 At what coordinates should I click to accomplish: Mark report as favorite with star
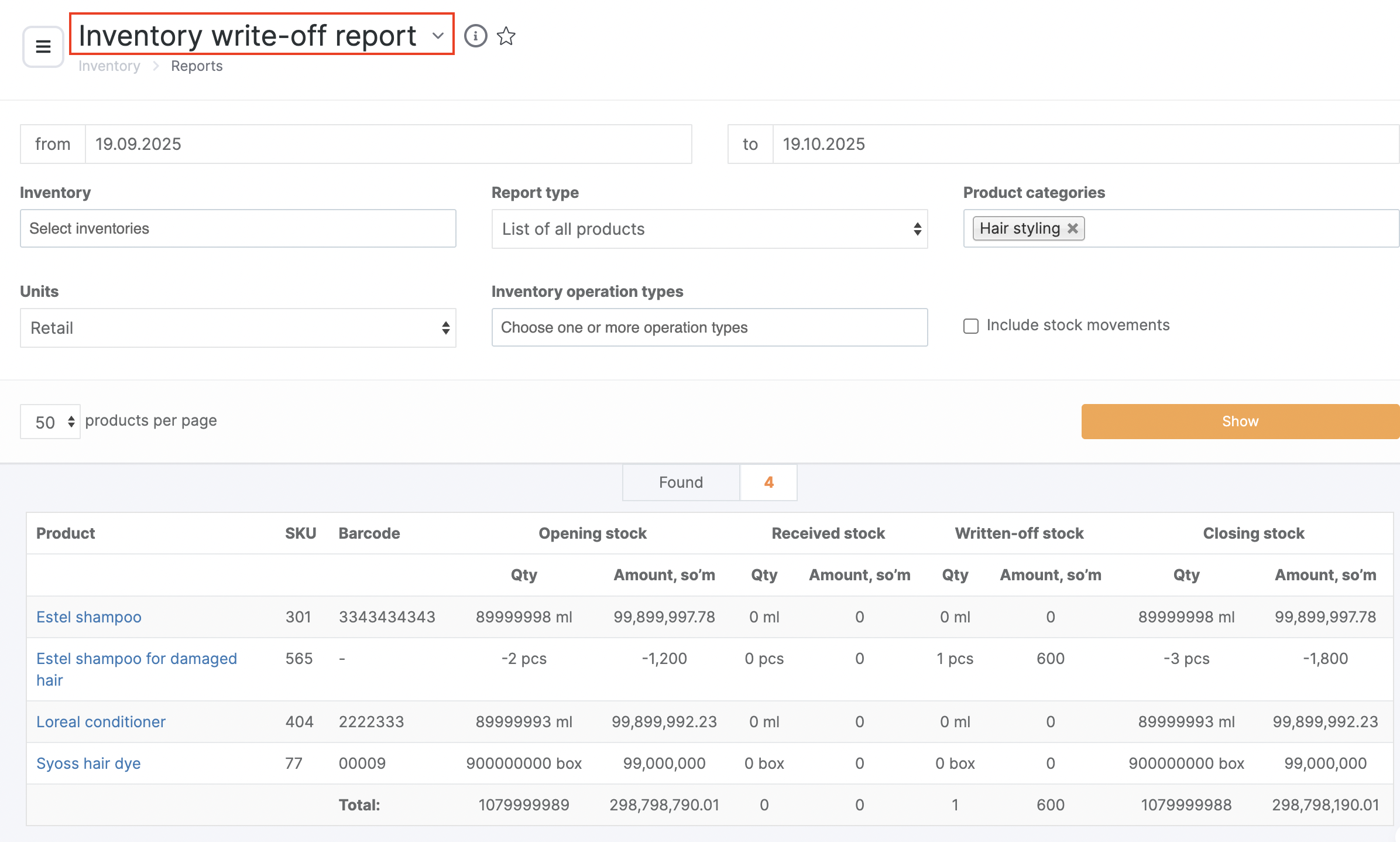506,36
